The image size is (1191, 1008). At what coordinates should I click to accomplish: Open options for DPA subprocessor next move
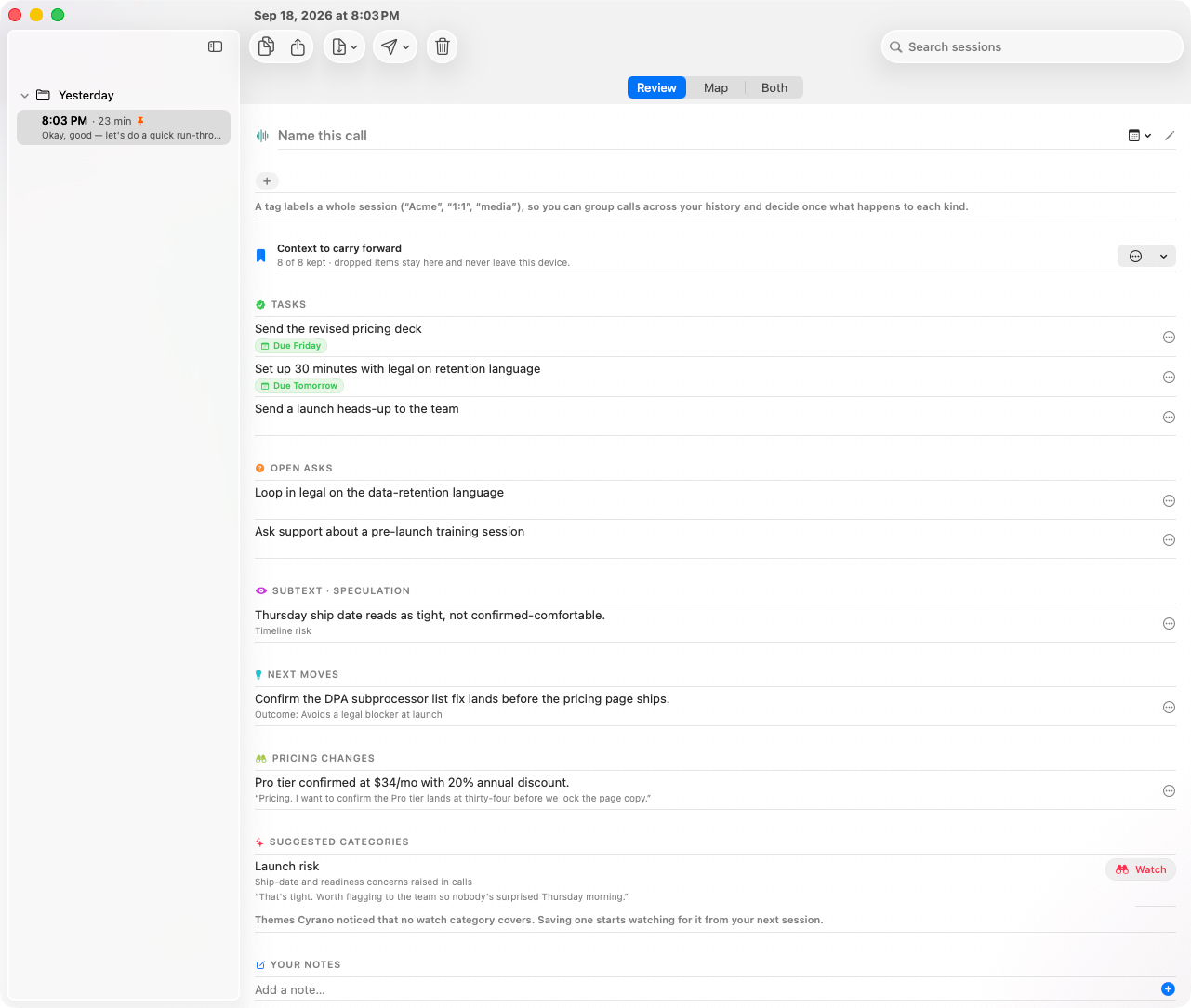[x=1169, y=708]
